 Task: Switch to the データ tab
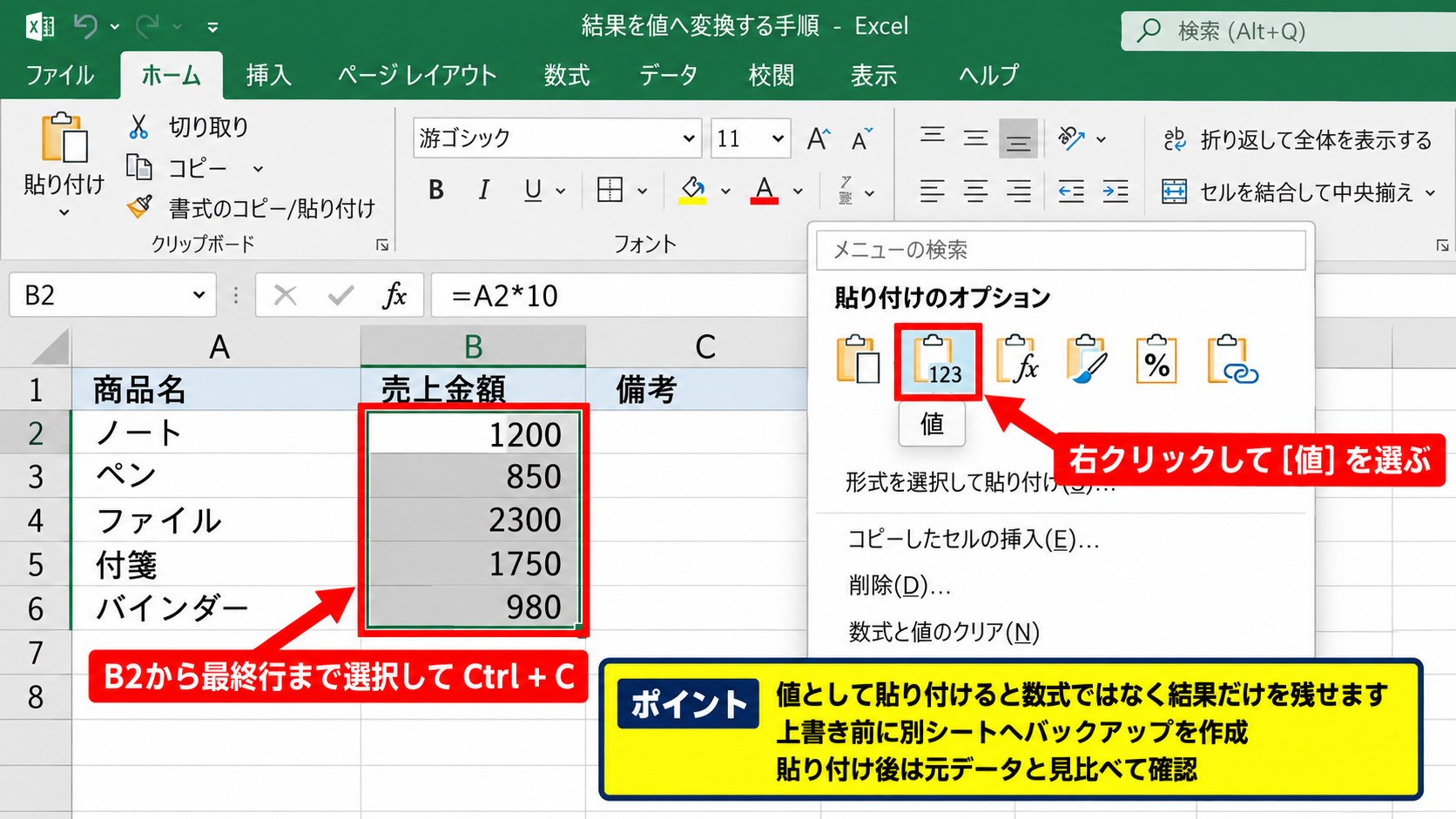click(x=669, y=76)
